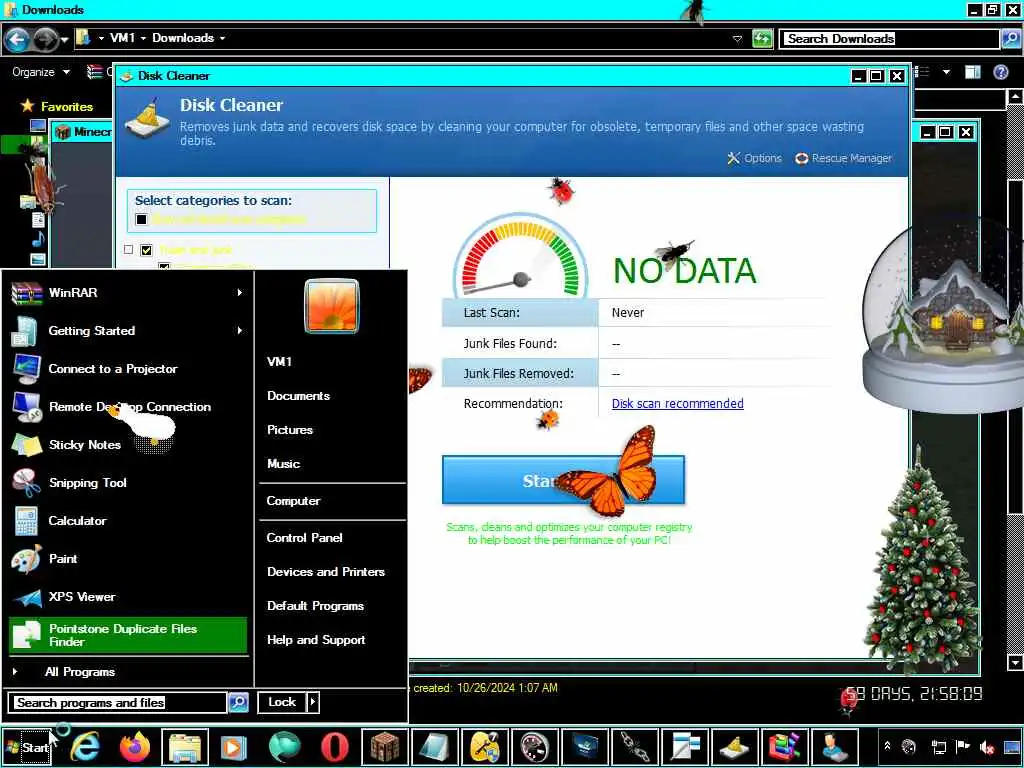
Task: Click the user figure taskbar icon
Action: pyautogui.click(x=835, y=746)
